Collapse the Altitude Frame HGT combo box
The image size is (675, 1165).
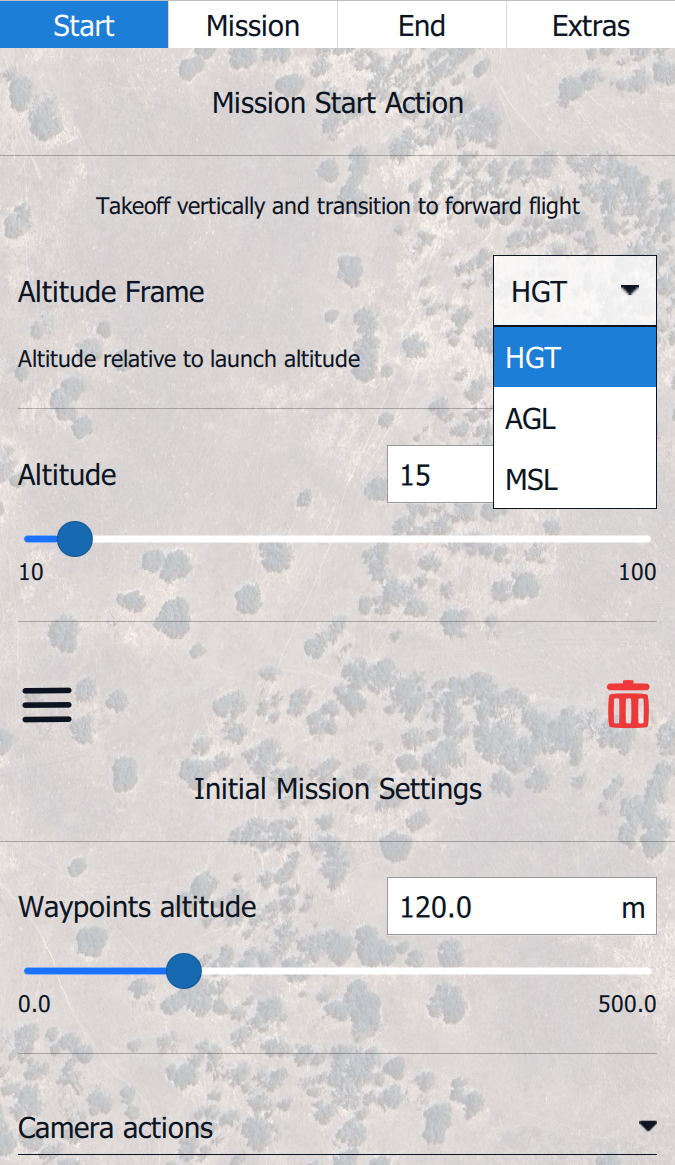pos(574,291)
